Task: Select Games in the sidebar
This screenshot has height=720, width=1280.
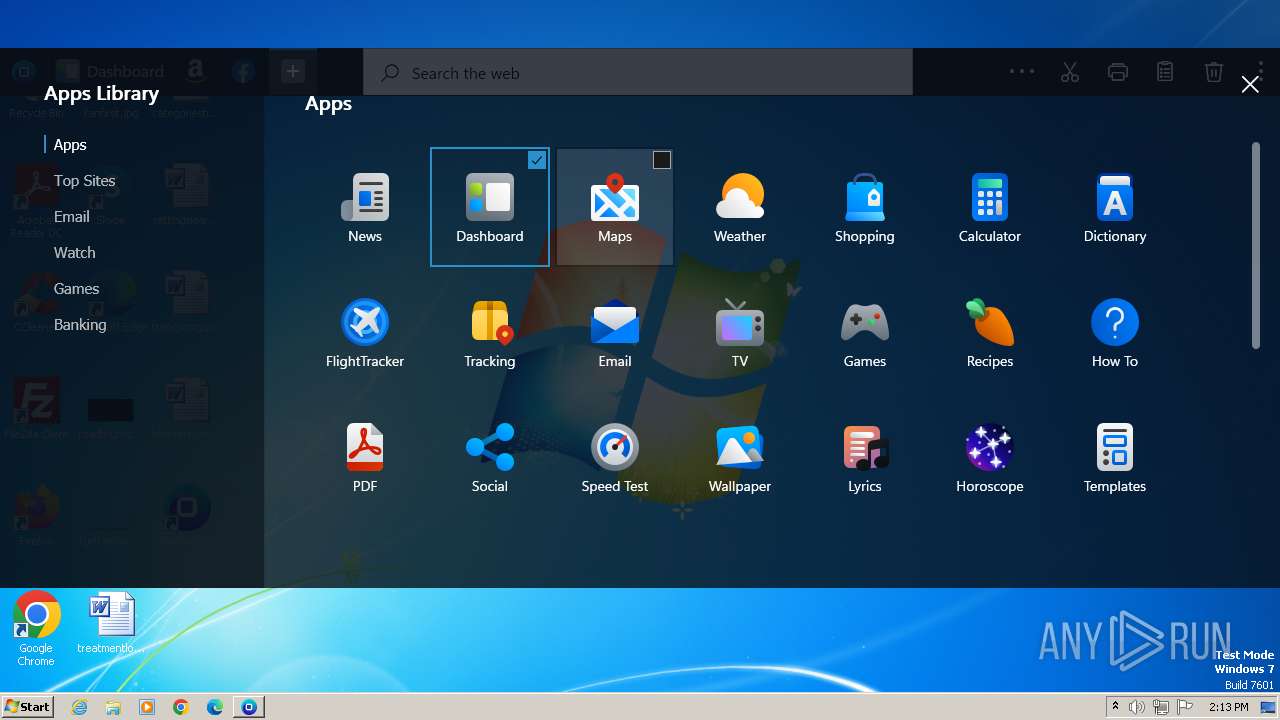Action: pos(77,289)
